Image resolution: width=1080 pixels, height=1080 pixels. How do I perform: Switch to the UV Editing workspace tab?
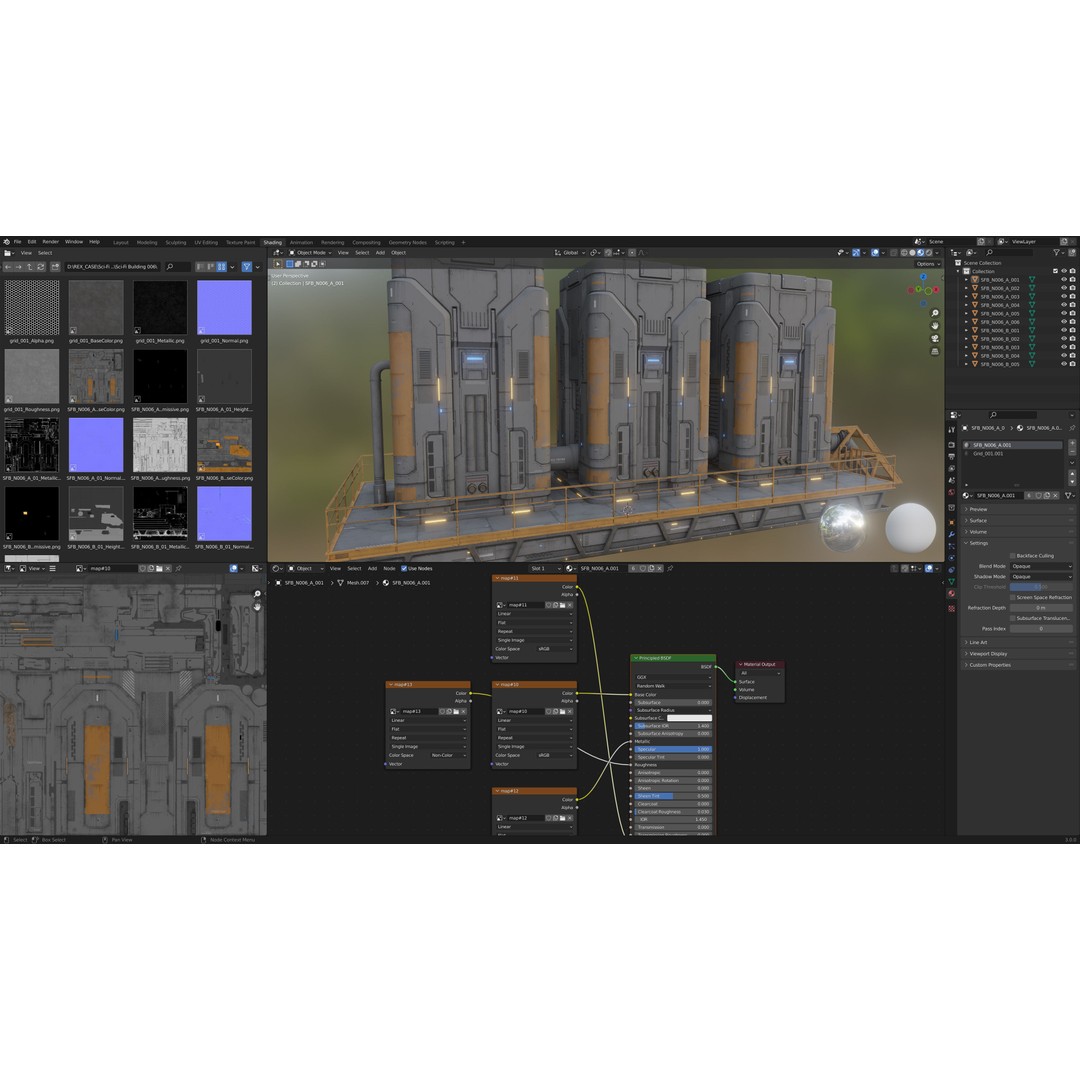pos(206,242)
